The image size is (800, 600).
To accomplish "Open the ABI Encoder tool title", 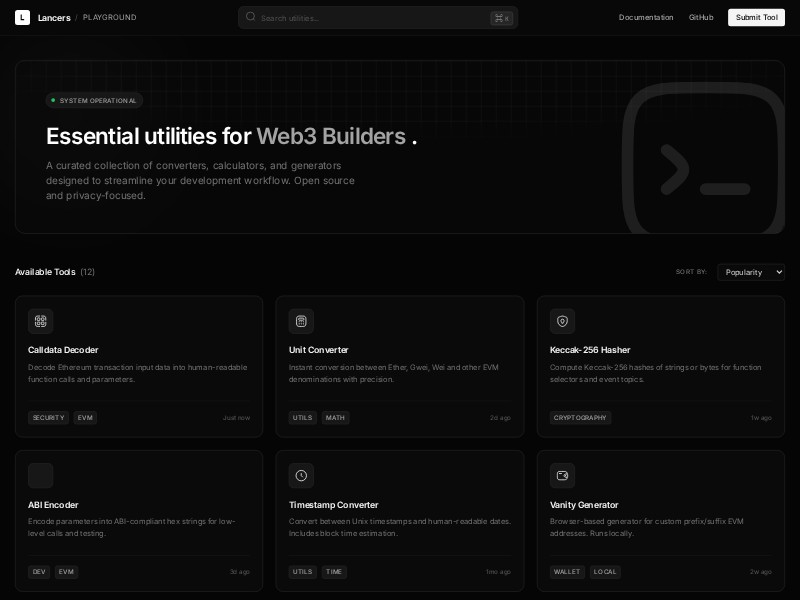I will (53, 505).
